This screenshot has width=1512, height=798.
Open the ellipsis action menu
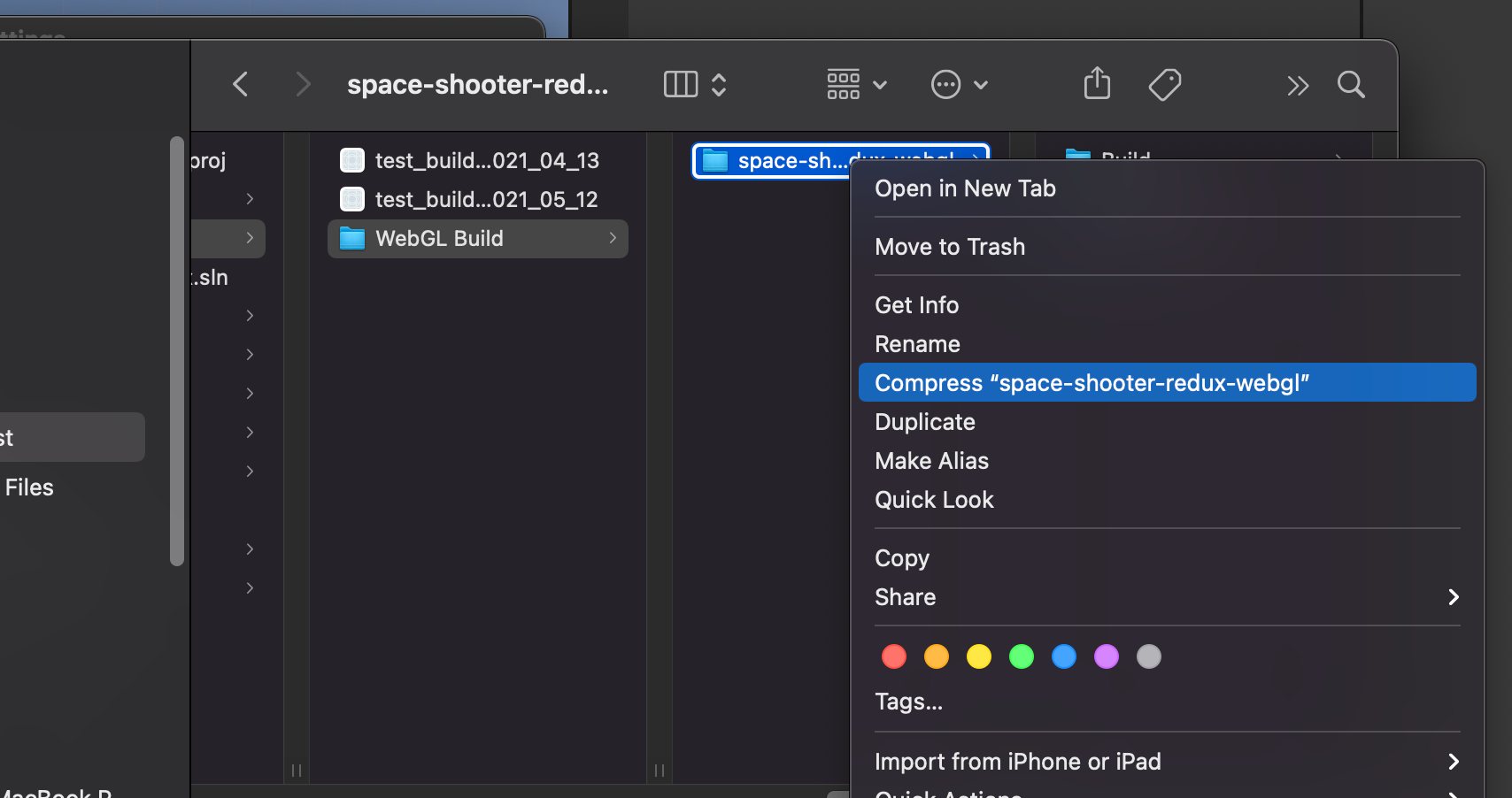tap(946, 85)
